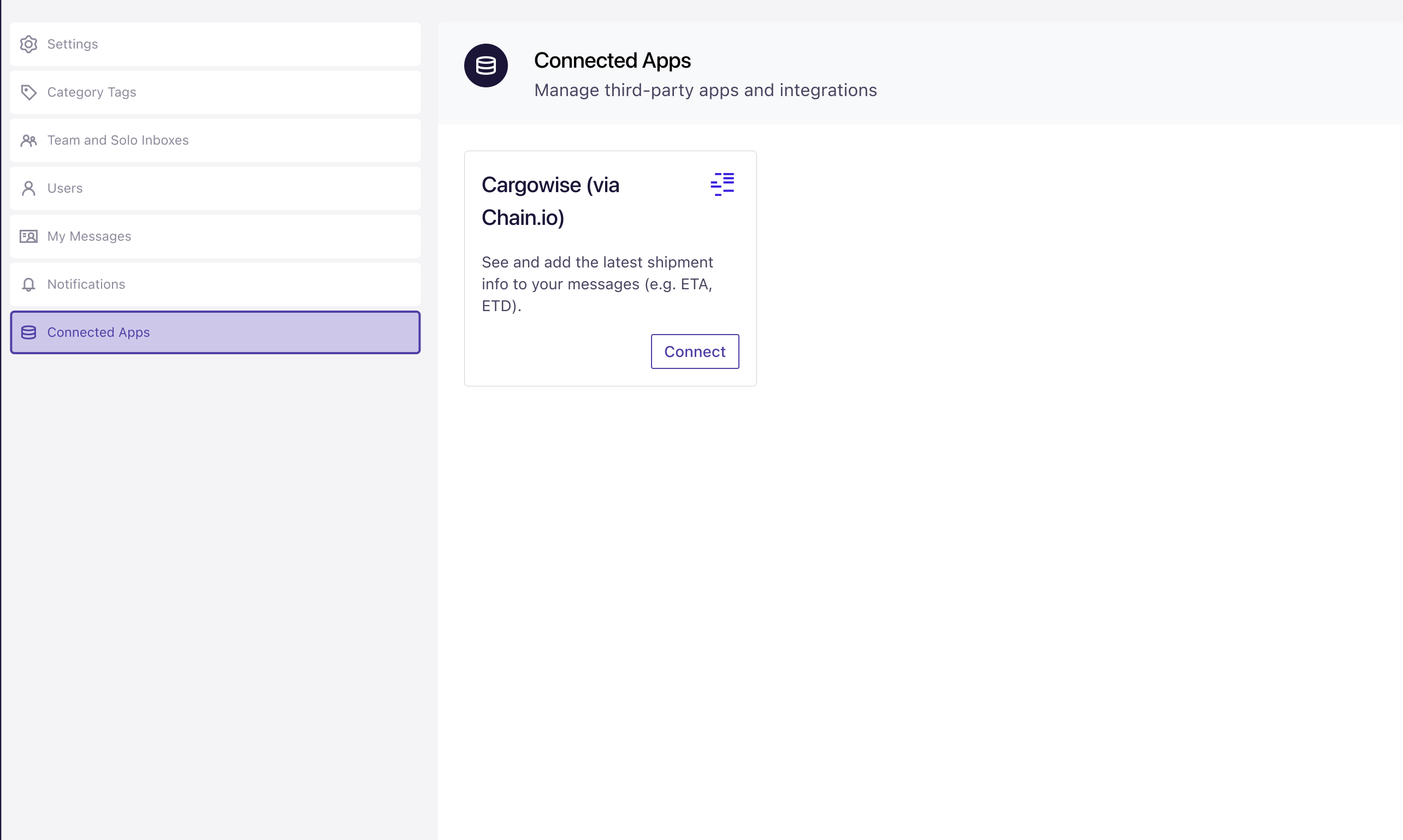Viewport: 1403px width, 840px height.
Task: Click the Settings gear icon
Action: (28, 44)
